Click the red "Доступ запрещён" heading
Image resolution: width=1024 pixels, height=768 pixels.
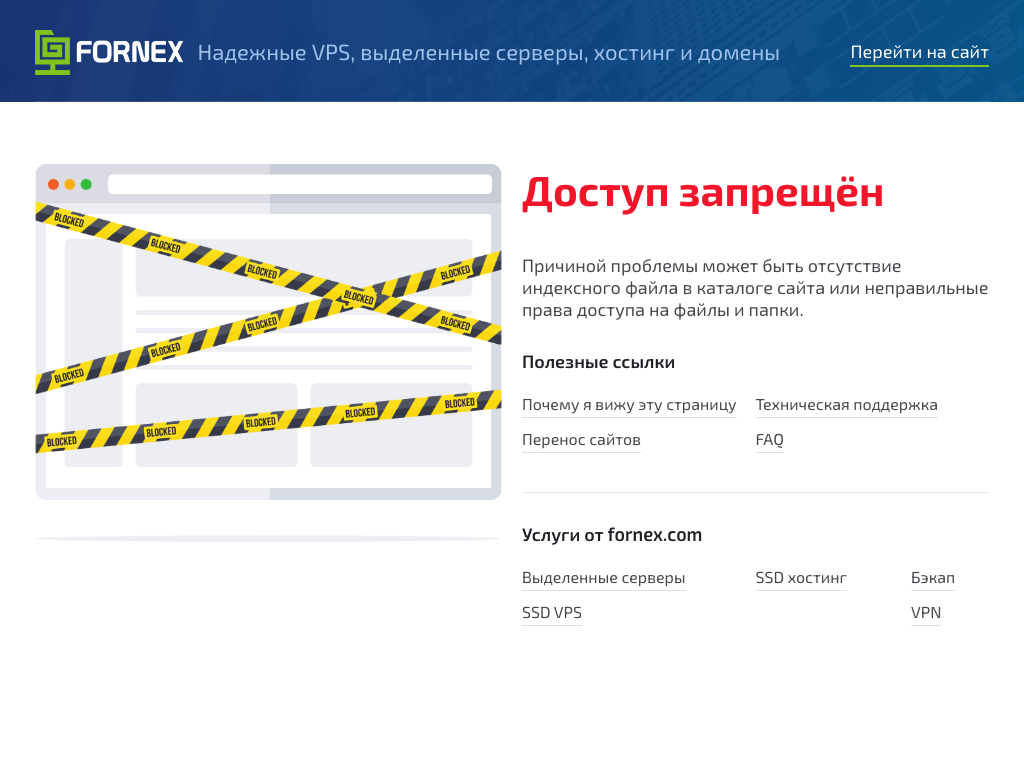point(702,193)
